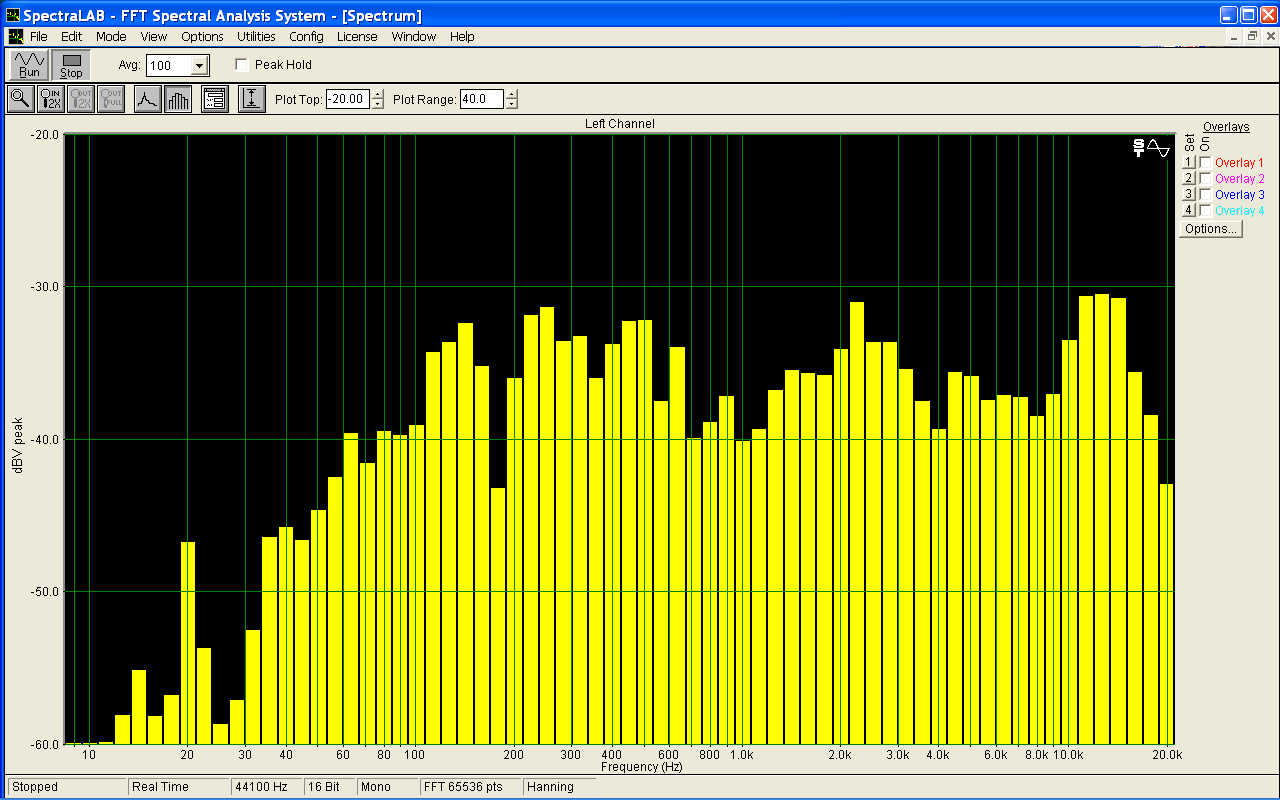This screenshot has width=1280, height=800.
Task: Decrease Plot Top with down arrow
Action: pyautogui.click(x=377, y=104)
